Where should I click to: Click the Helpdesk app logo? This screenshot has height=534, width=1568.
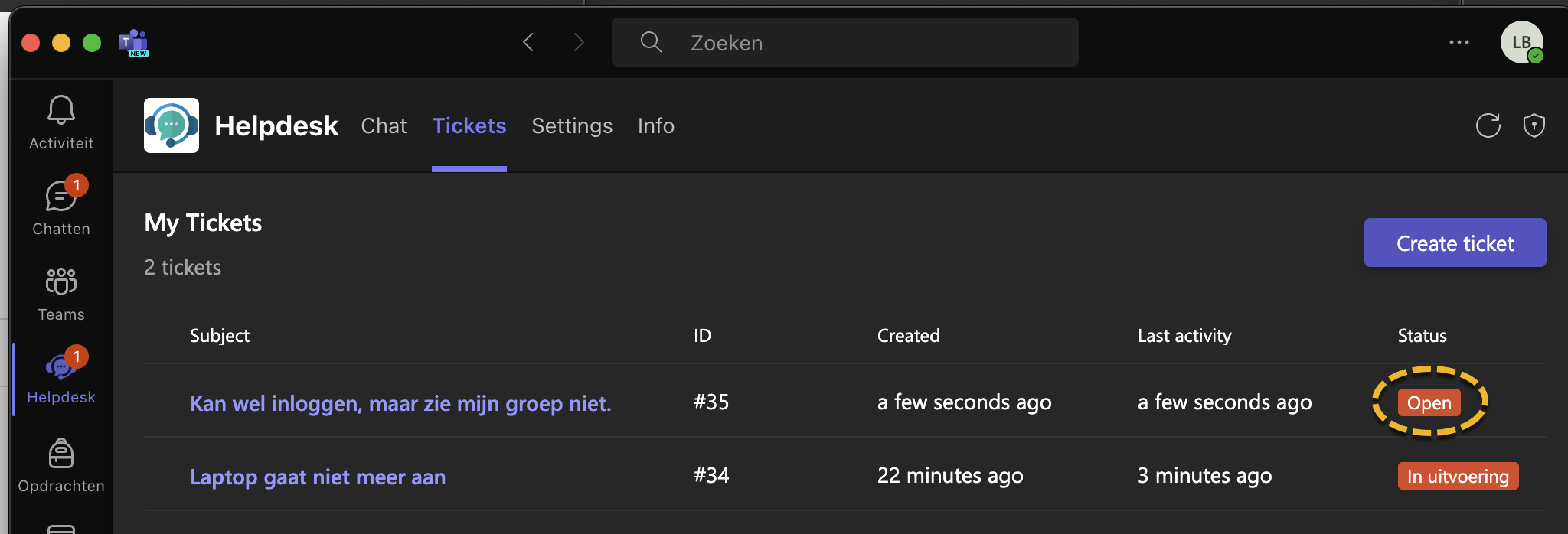click(x=171, y=125)
